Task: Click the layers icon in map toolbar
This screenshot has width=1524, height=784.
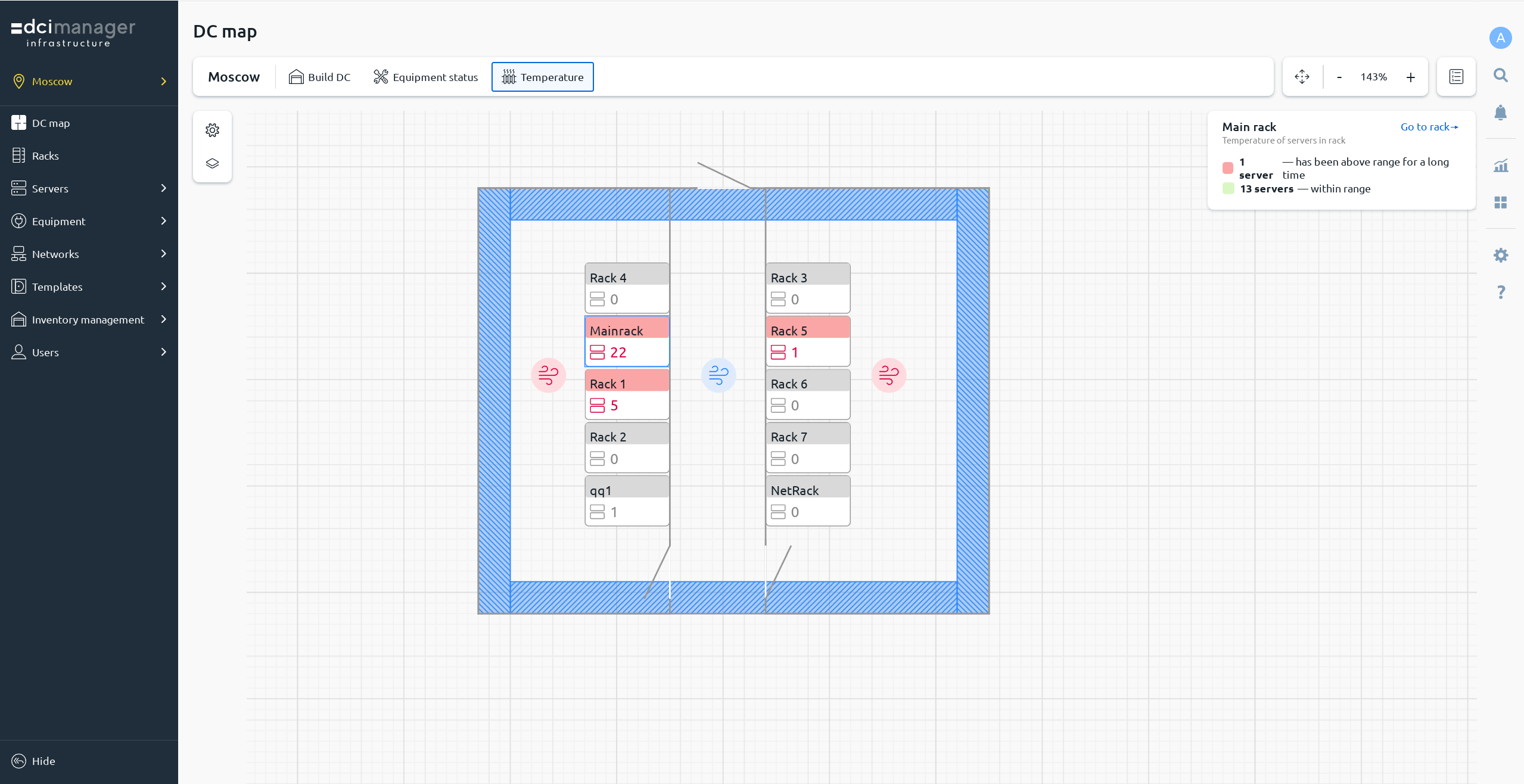Action: 212,163
